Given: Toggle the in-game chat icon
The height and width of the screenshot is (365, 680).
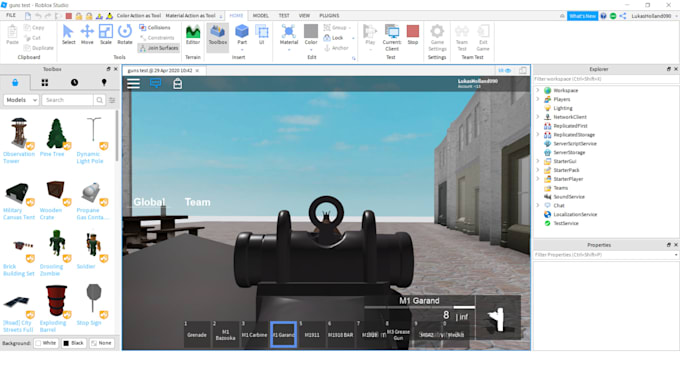Looking at the screenshot, I should [x=155, y=83].
